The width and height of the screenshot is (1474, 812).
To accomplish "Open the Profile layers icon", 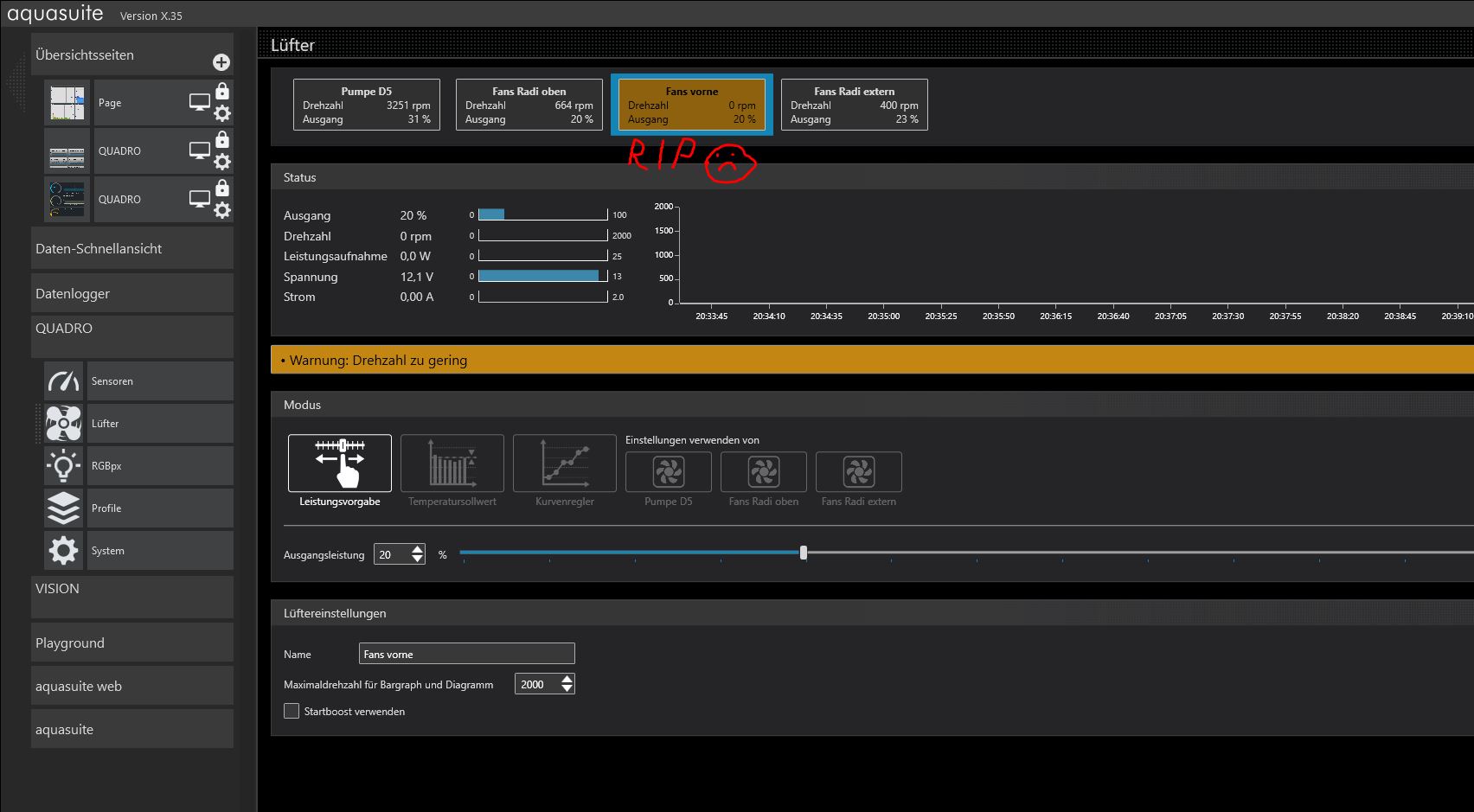I will [64, 508].
